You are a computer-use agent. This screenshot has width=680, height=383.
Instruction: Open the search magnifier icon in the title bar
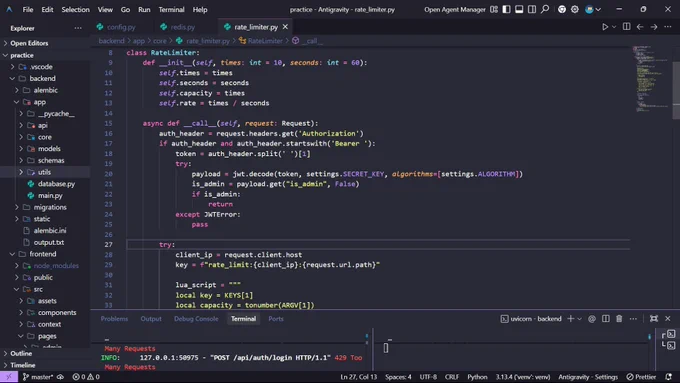click(545, 9)
